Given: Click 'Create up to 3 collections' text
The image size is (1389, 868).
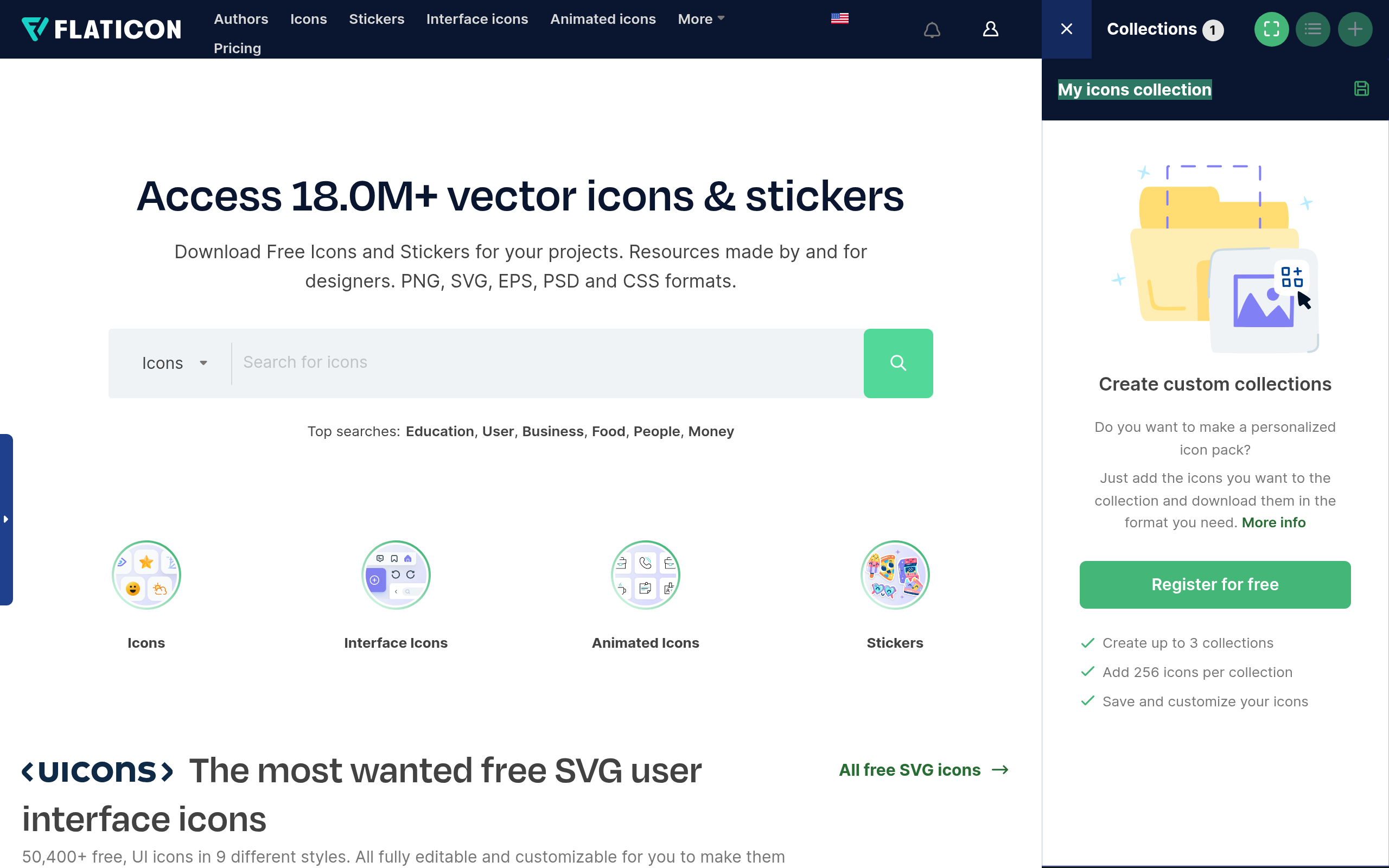Looking at the screenshot, I should point(1188,643).
